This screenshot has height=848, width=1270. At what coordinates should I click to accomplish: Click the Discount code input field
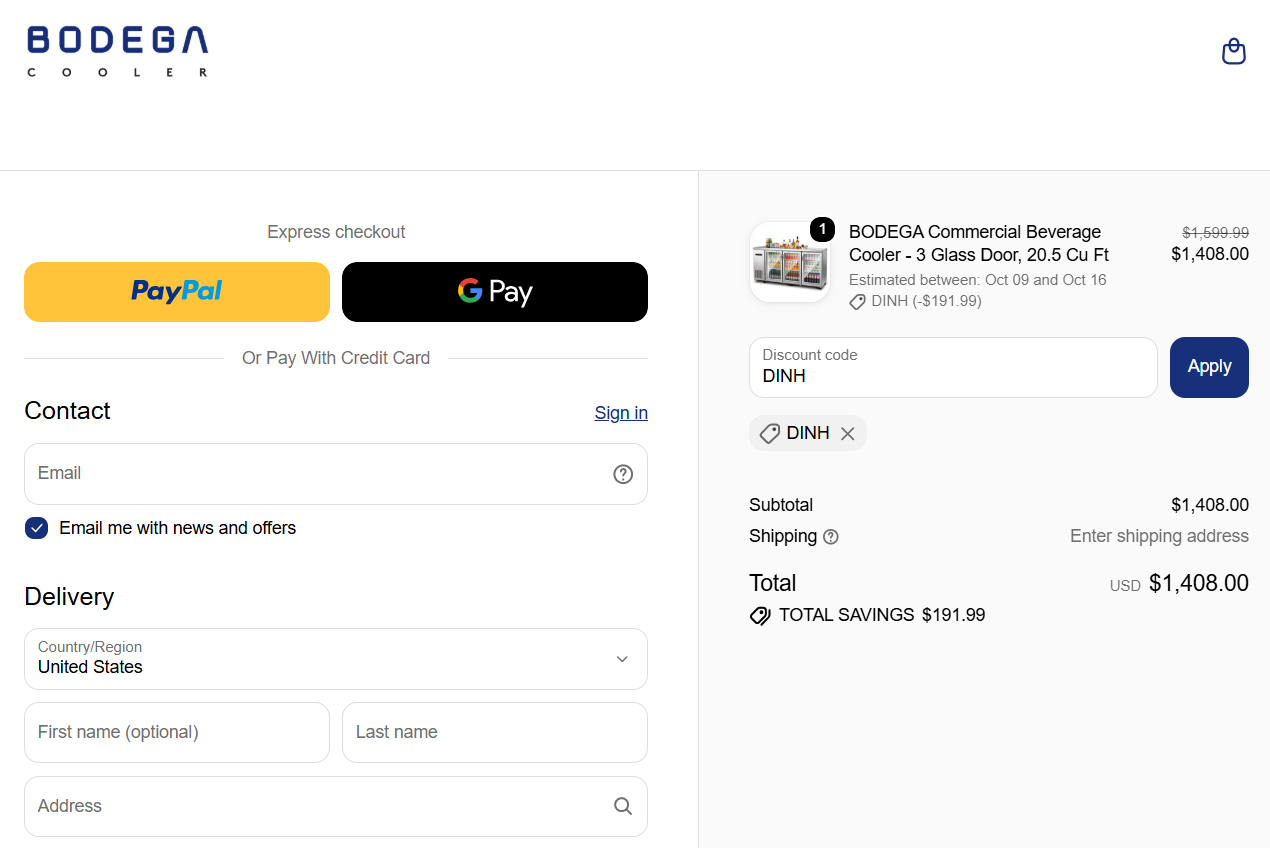(953, 367)
